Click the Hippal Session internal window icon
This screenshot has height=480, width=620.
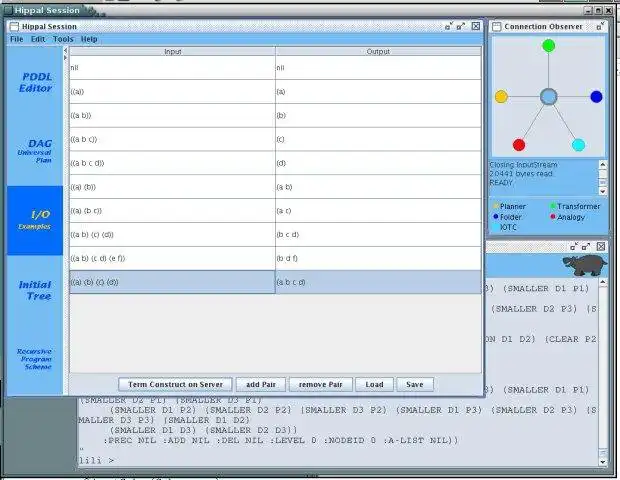pyautogui.click(x=14, y=26)
